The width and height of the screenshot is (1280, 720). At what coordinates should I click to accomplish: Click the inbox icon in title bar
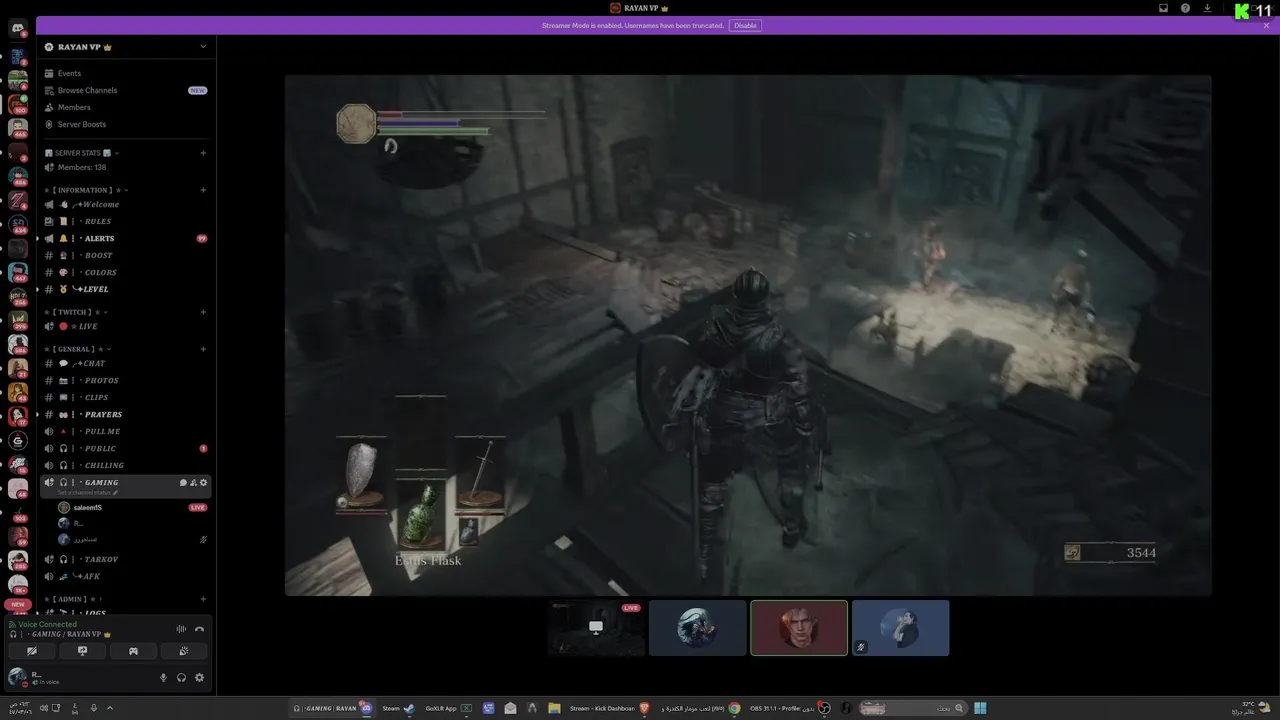[x=1163, y=8]
